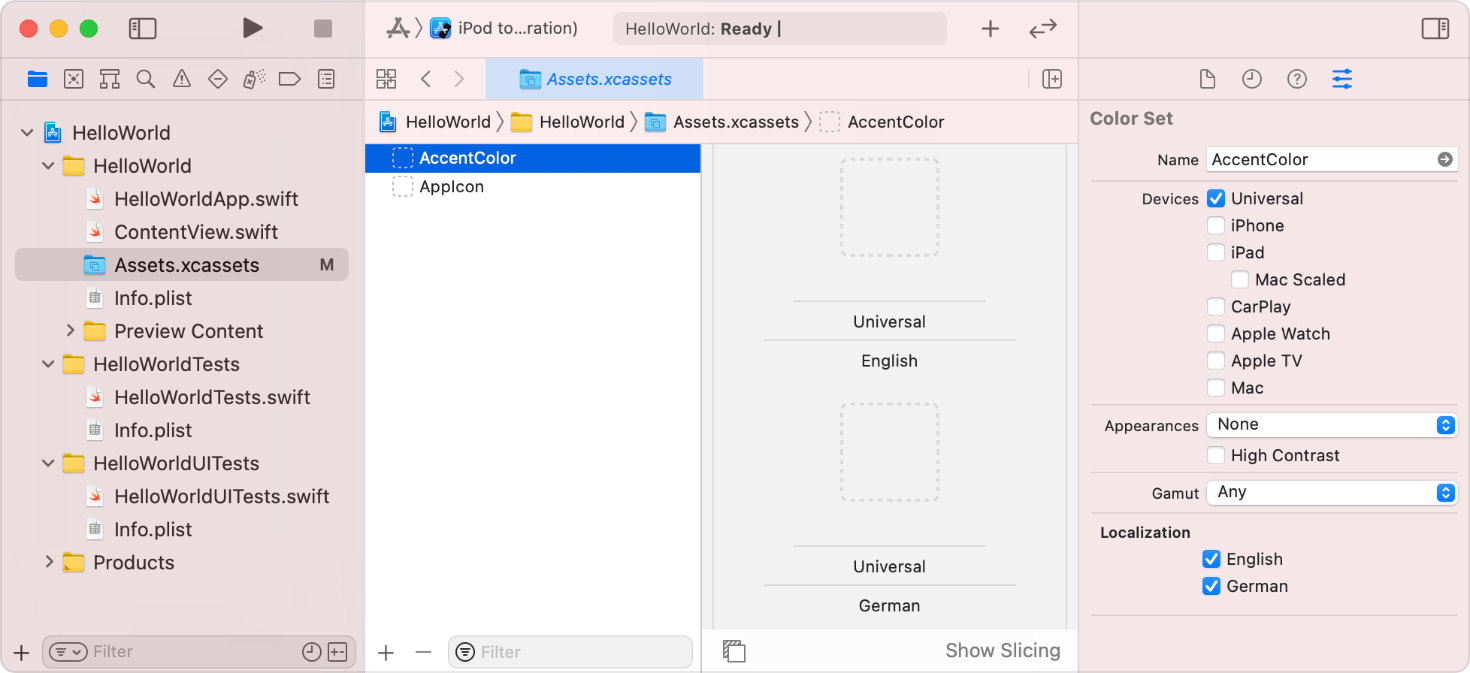Show the File inspector
This screenshot has height=673, width=1470.
point(1207,78)
